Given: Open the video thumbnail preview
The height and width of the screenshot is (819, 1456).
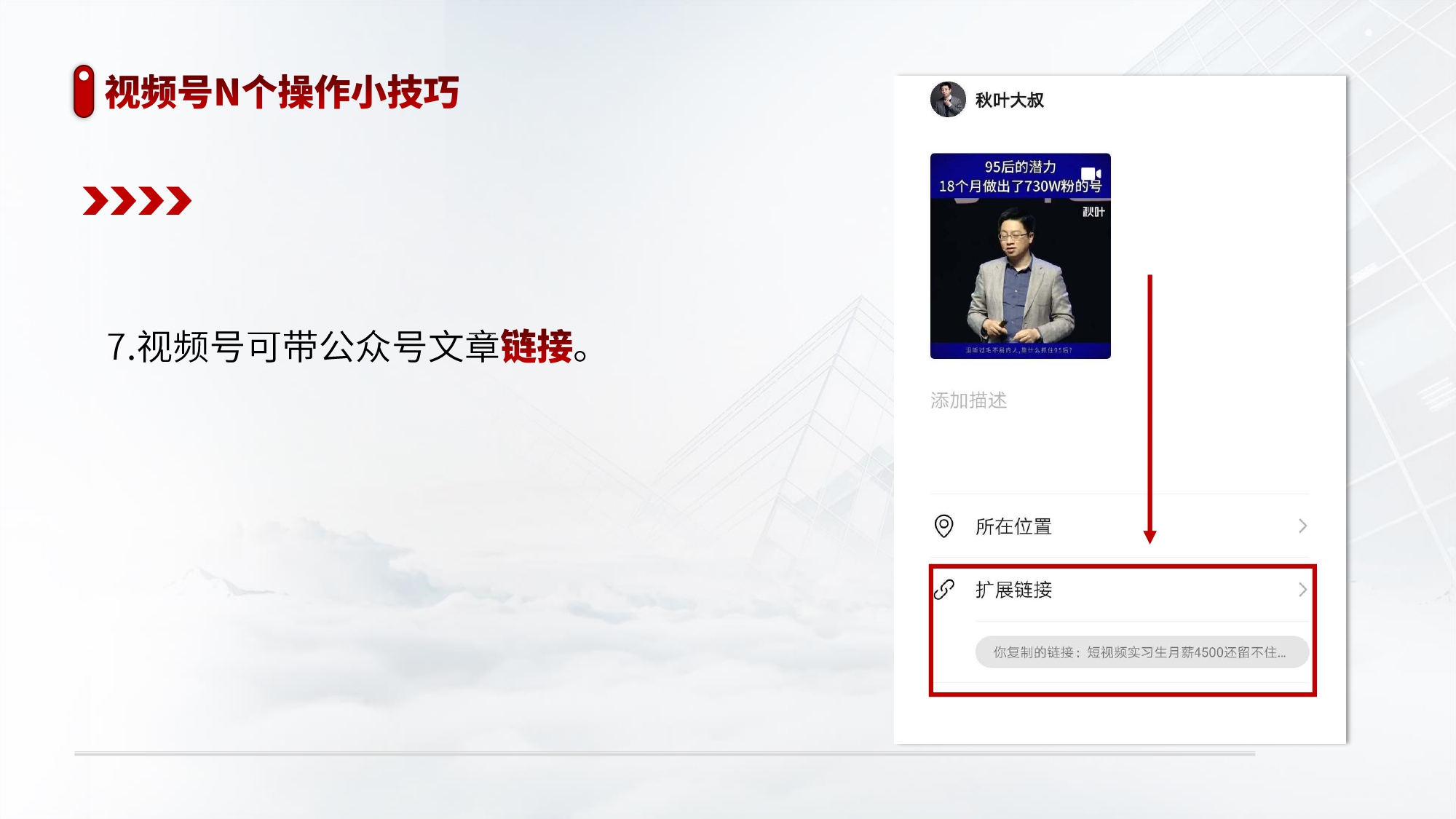Looking at the screenshot, I should click(x=1020, y=256).
